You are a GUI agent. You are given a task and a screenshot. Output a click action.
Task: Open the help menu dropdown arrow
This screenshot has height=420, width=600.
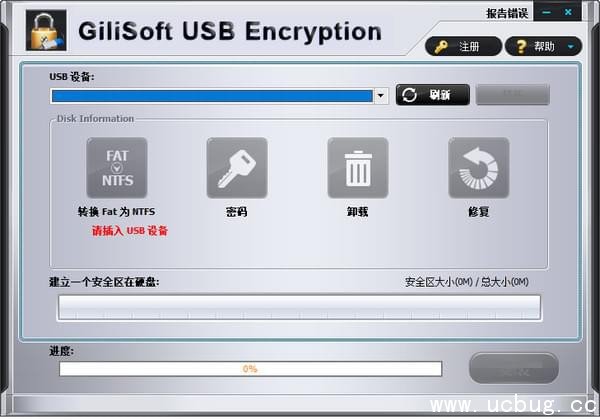[571, 47]
